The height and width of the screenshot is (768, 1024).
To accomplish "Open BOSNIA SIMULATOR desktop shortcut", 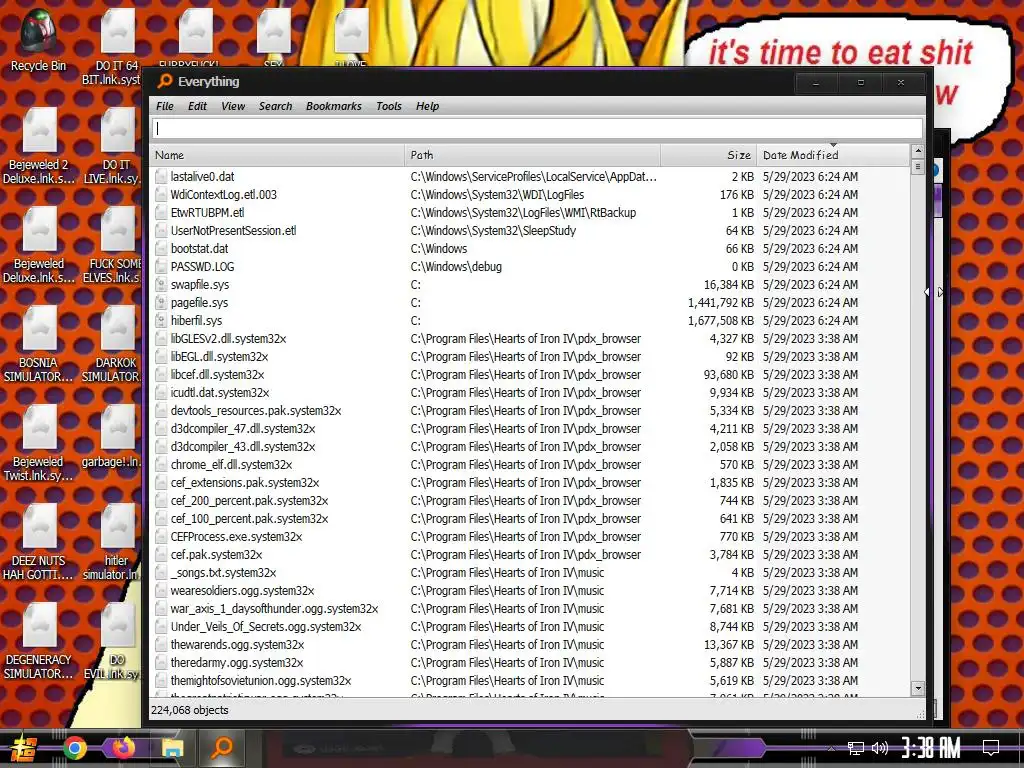I will (x=39, y=344).
